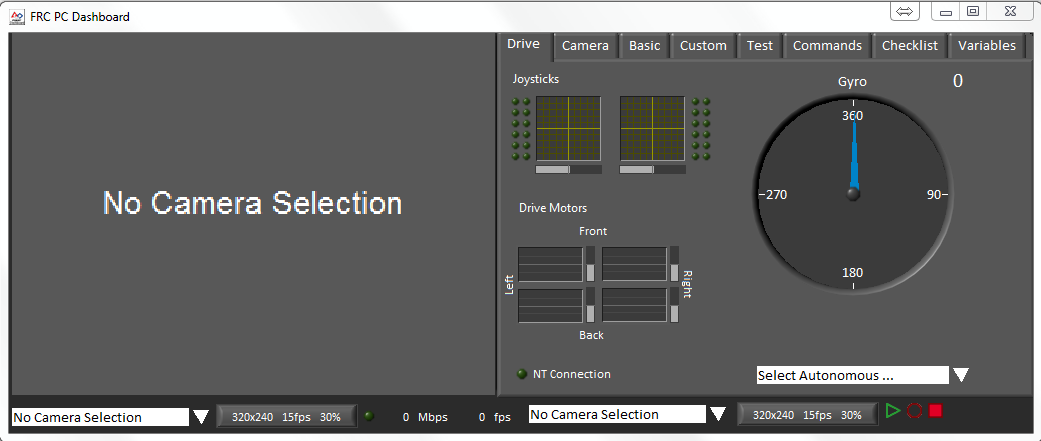Click the NT Connection indicator LED
This screenshot has height=441, width=1041.
pos(522,374)
